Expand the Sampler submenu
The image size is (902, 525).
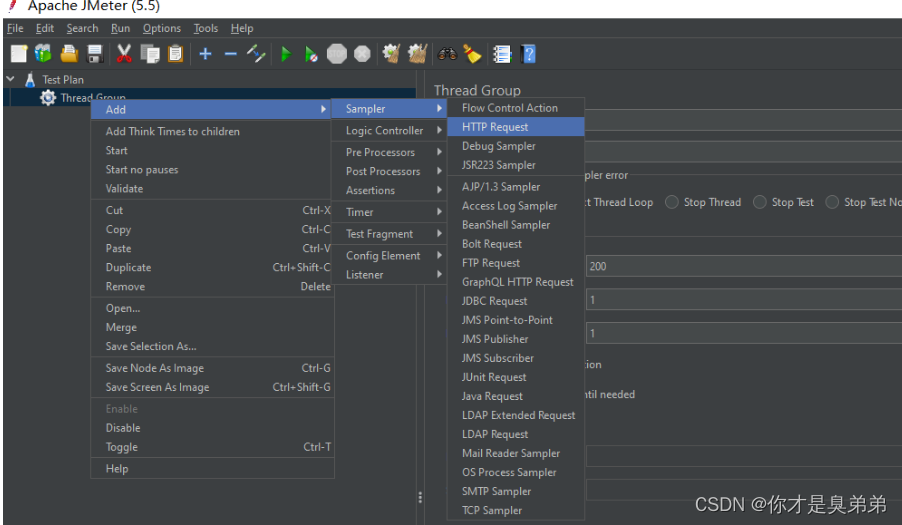389,108
